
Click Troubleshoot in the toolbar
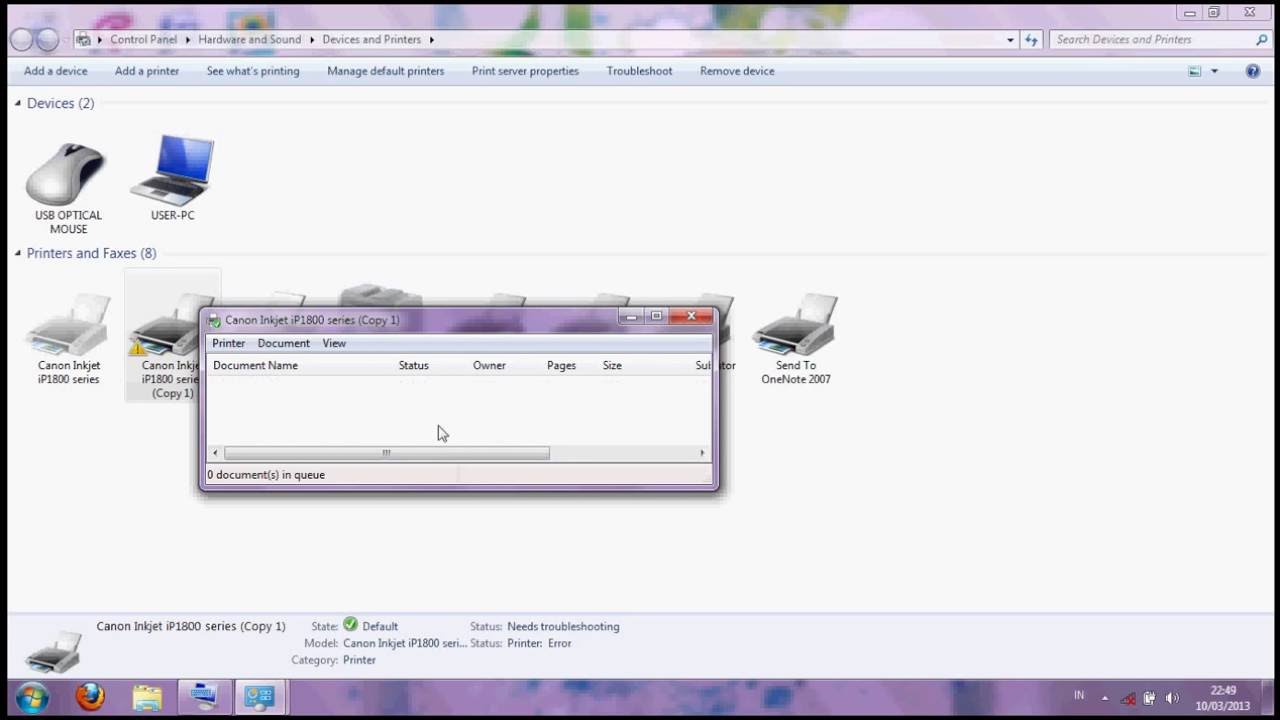639,71
